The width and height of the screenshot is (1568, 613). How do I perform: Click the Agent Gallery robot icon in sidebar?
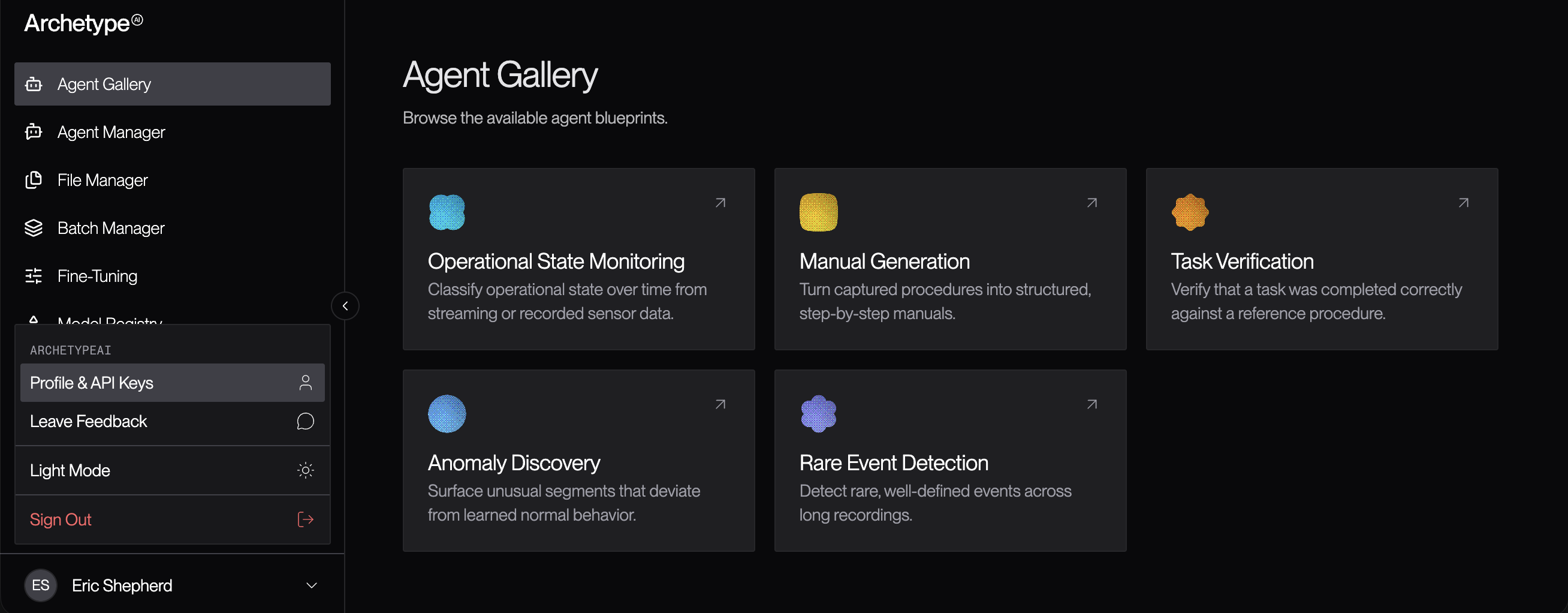click(34, 84)
